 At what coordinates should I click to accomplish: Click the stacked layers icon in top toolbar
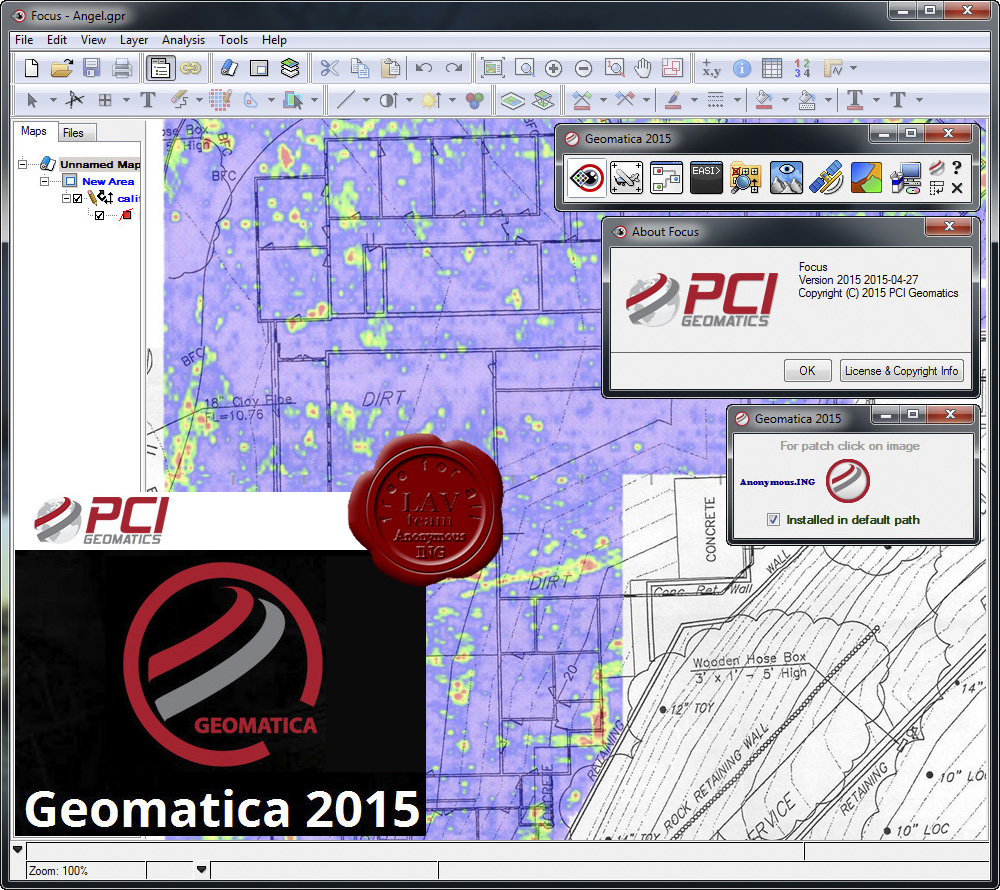coord(290,68)
